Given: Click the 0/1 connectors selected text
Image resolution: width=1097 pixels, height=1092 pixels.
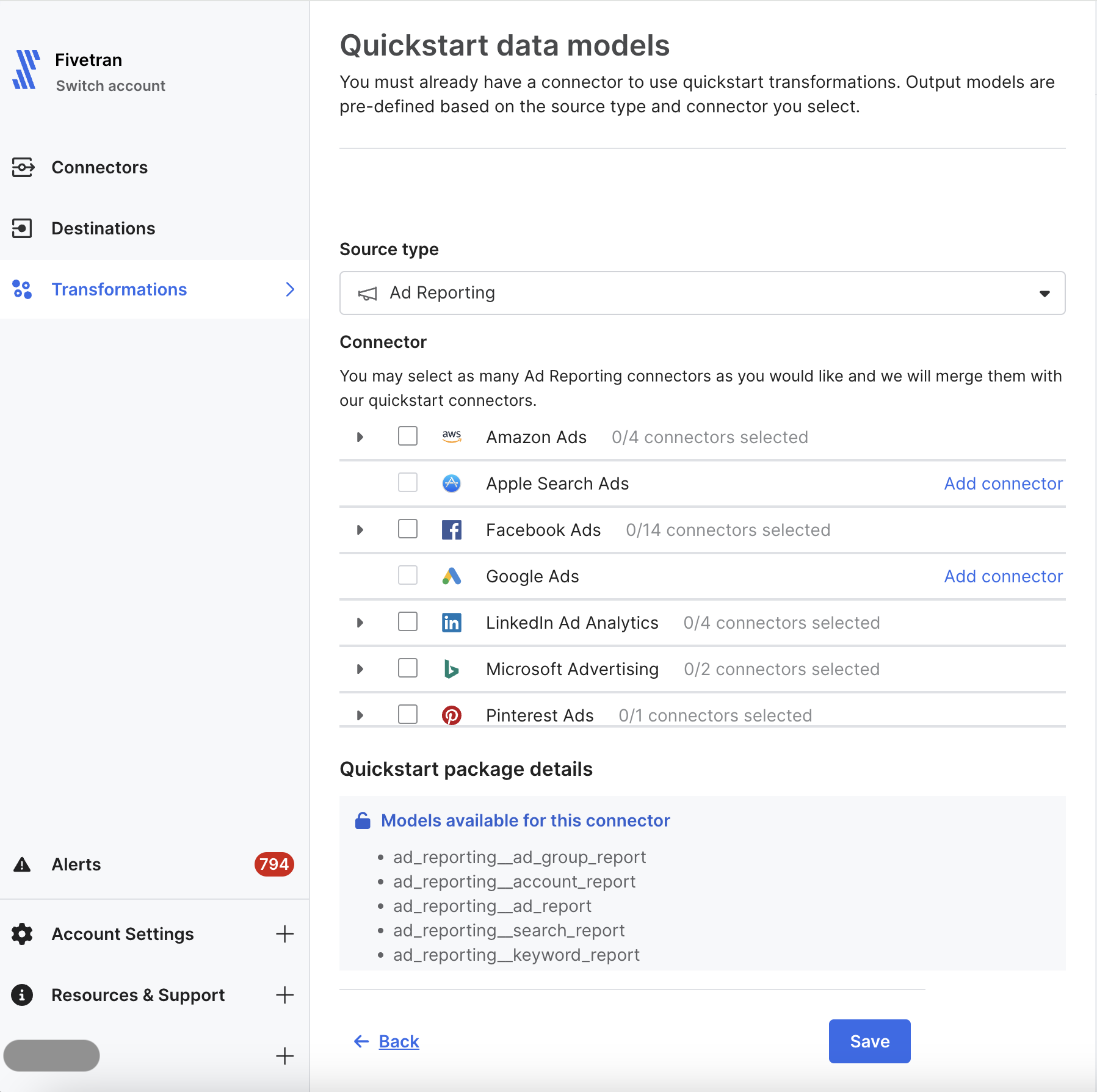Looking at the screenshot, I should coord(715,715).
